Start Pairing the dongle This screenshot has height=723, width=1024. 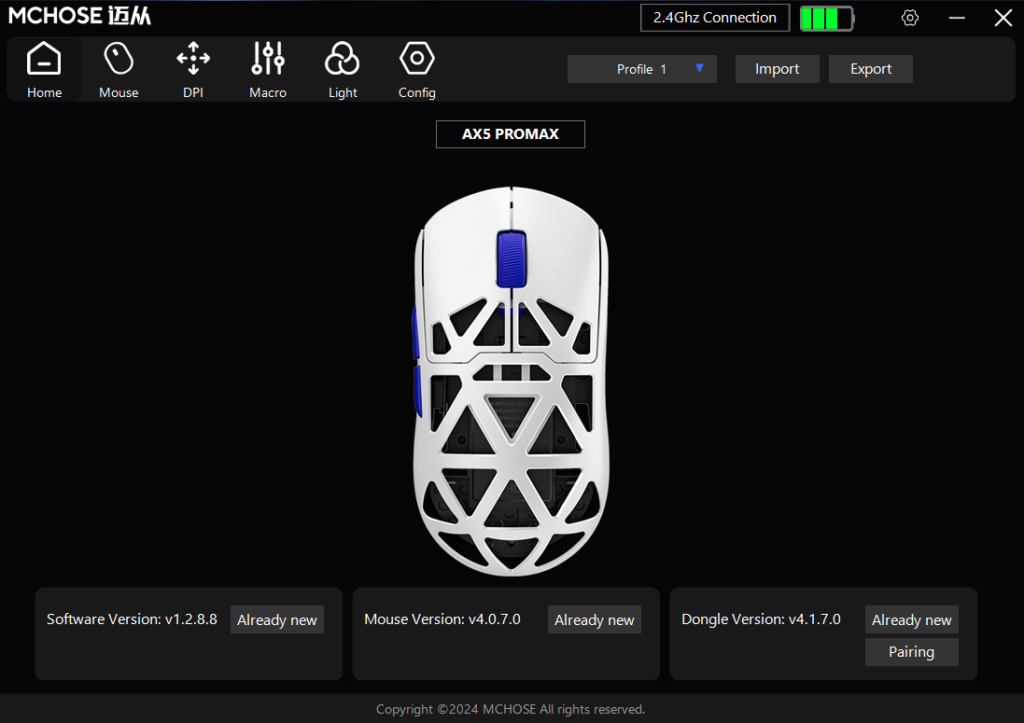(x=911, y=651)
